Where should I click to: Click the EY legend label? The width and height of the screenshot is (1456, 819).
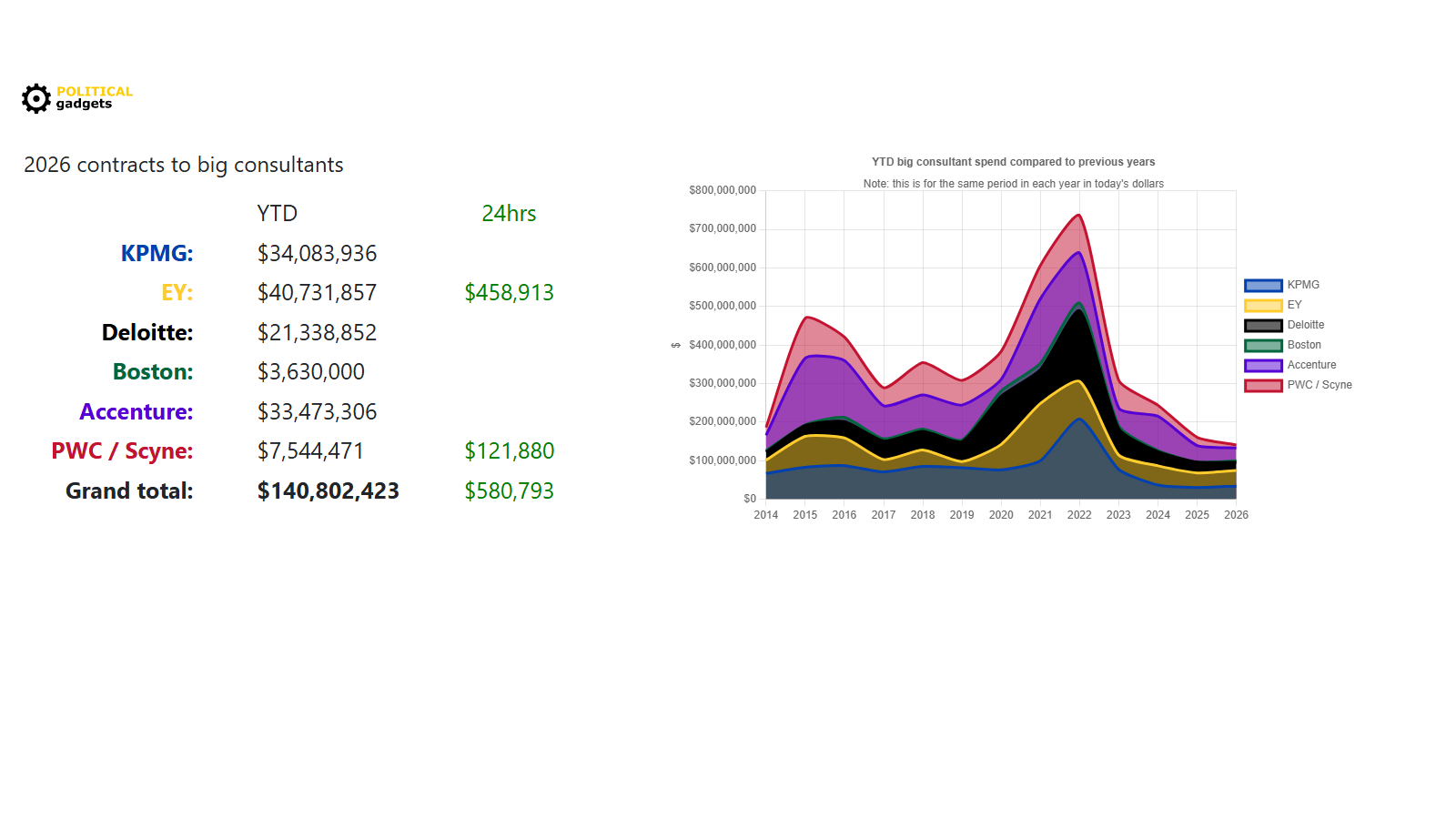pos(1294,305)
